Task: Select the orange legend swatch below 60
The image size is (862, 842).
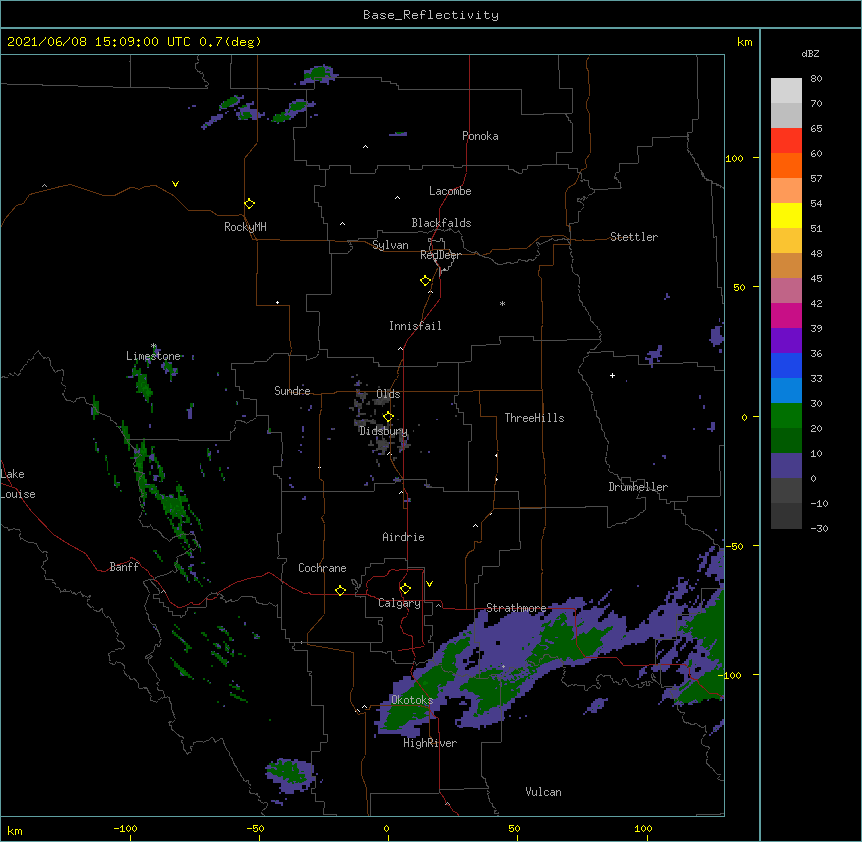Action: pyautogui.click(x=786, y=165)
